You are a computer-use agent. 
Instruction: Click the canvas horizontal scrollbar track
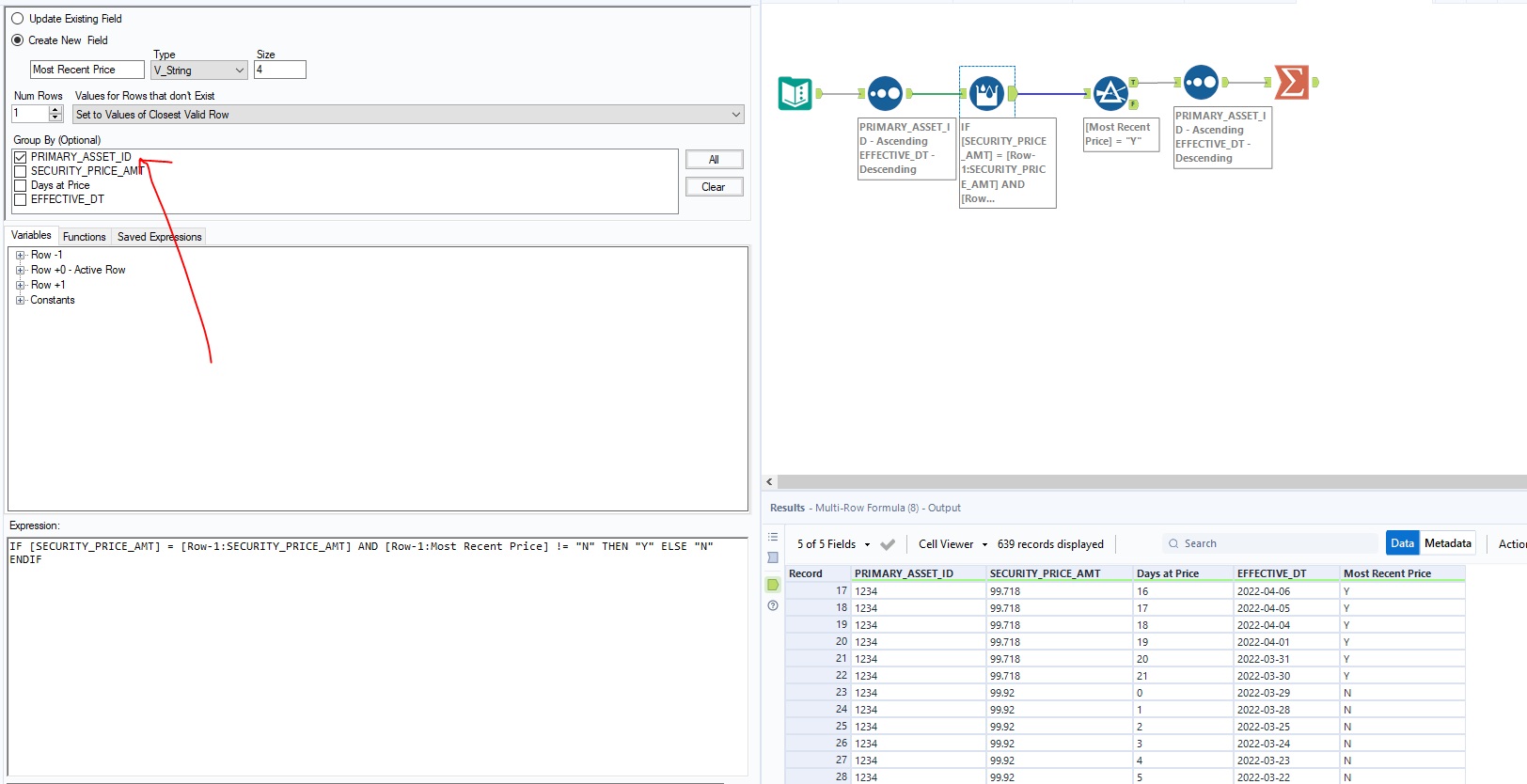tap(1147, 481)
